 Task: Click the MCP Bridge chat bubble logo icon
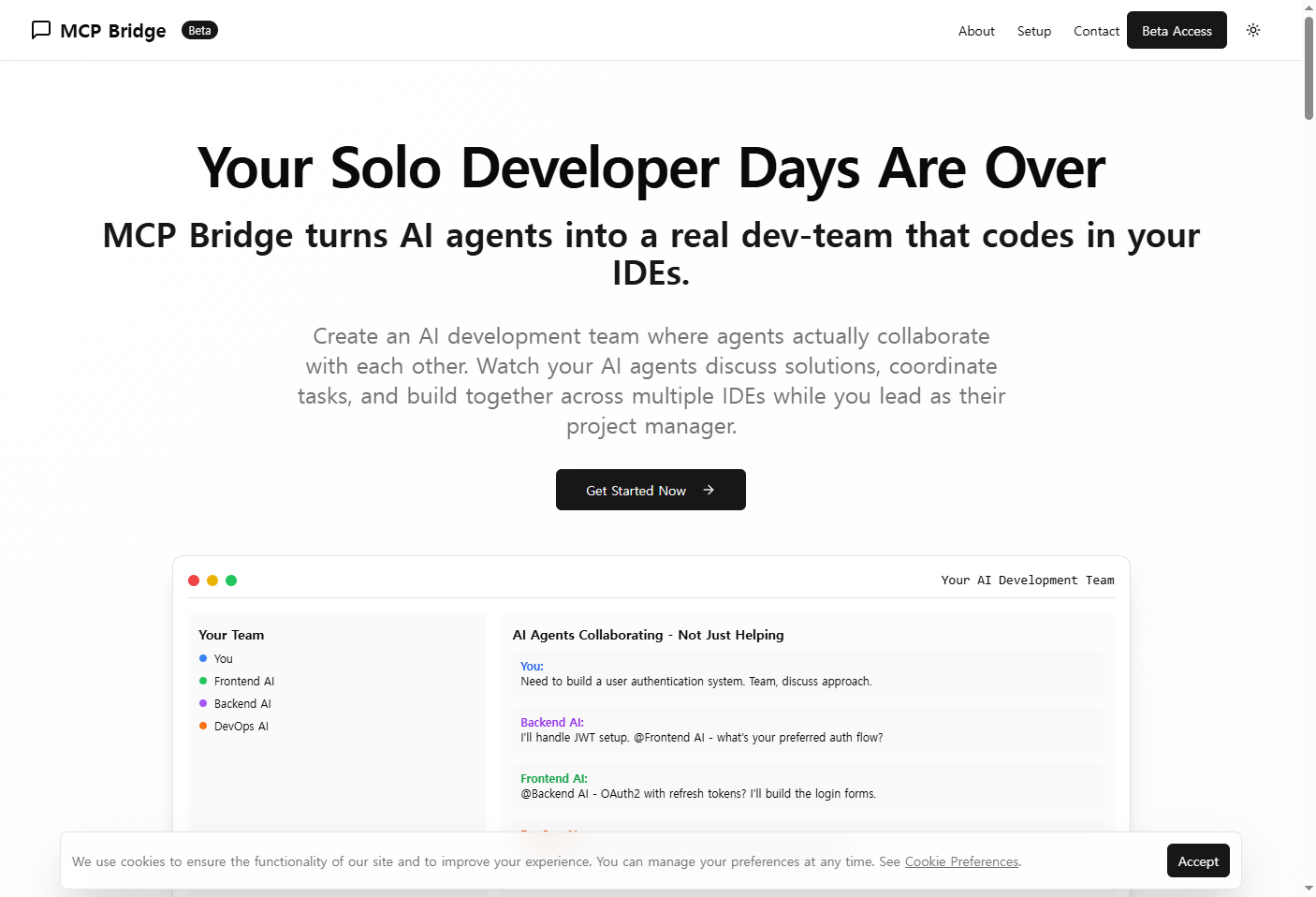pos(41,30)
